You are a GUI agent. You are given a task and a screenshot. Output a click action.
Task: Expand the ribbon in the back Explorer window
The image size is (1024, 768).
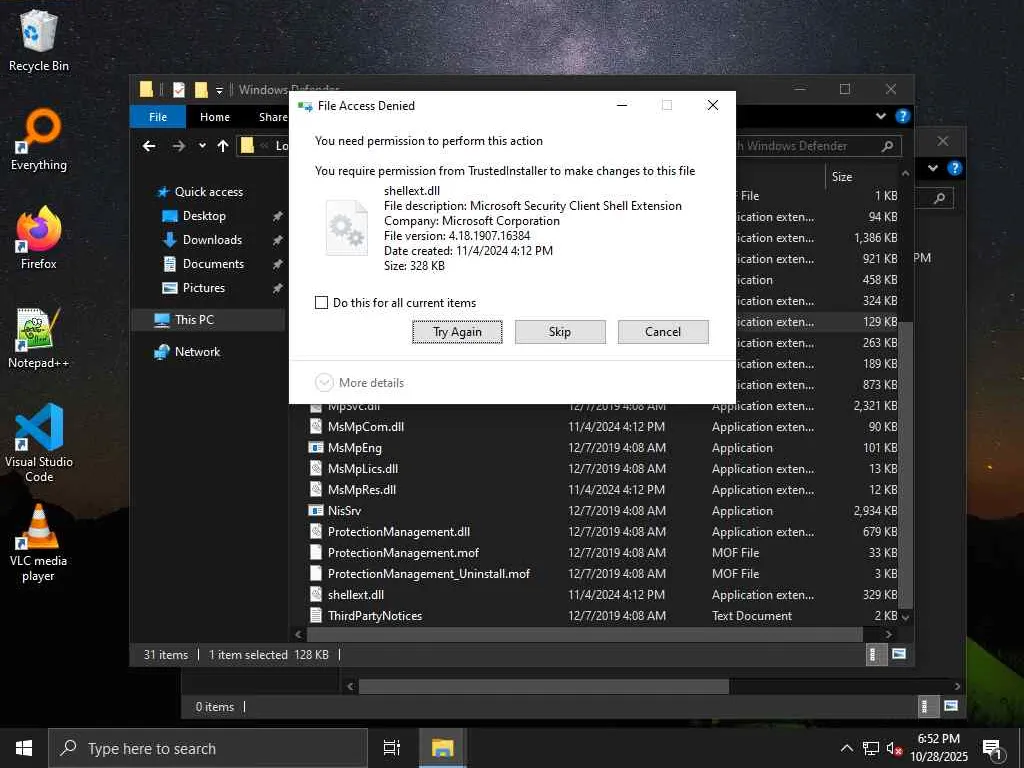click(x=933, y=168)
